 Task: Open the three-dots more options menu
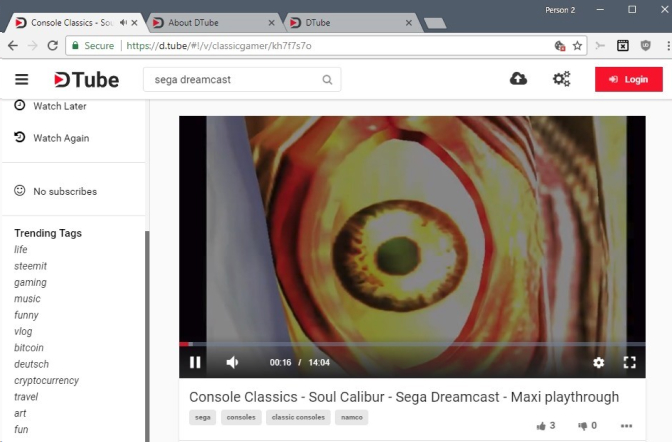tap(626, 426)
